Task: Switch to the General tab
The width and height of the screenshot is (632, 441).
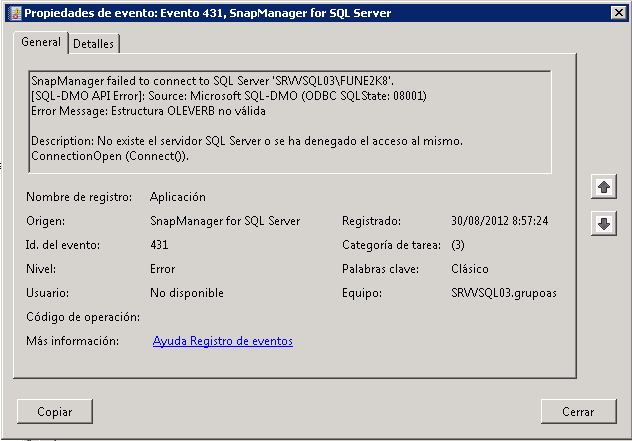Action: point(41,43)
